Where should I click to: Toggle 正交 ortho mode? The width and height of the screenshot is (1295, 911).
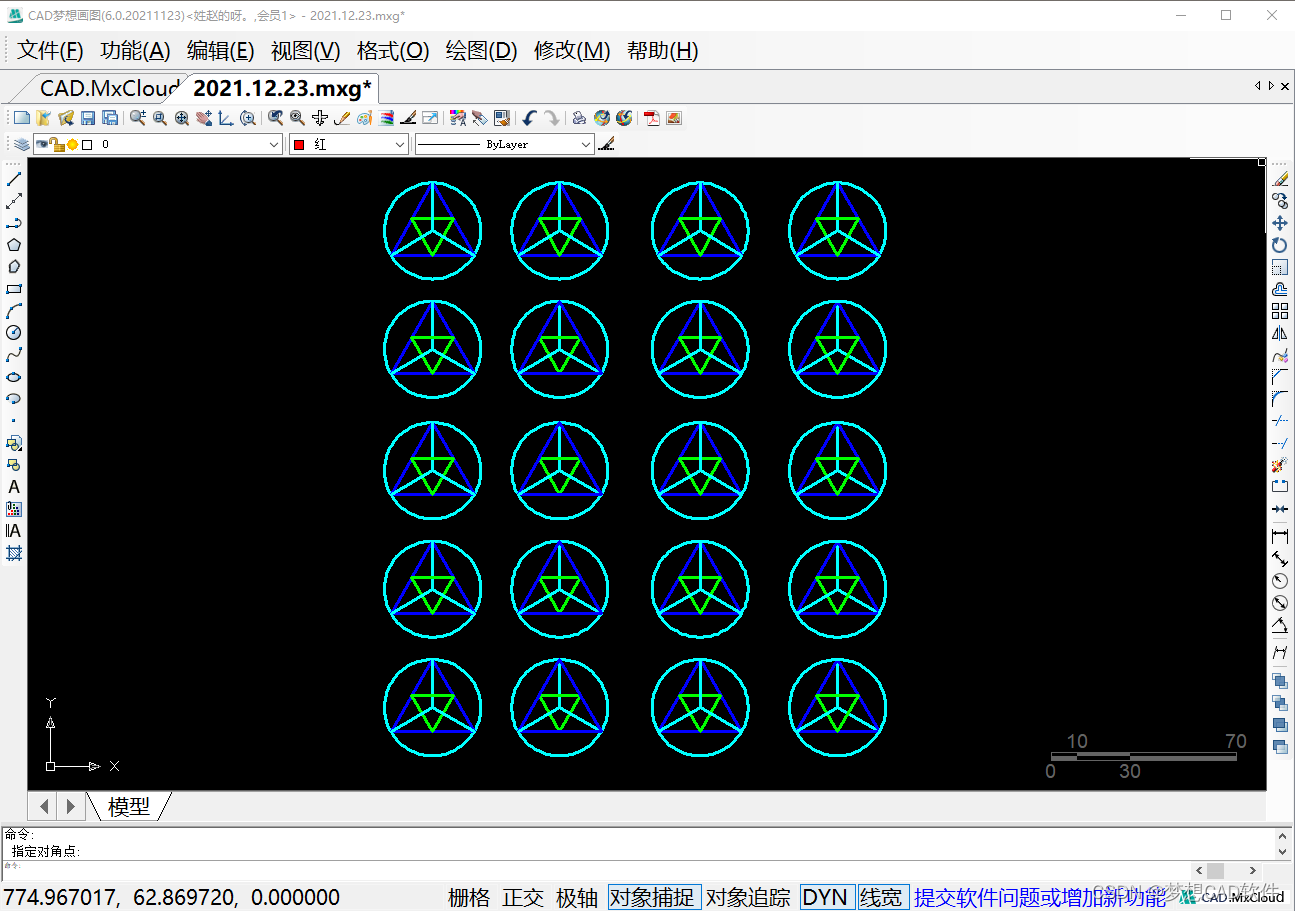[x=523, y=897]
